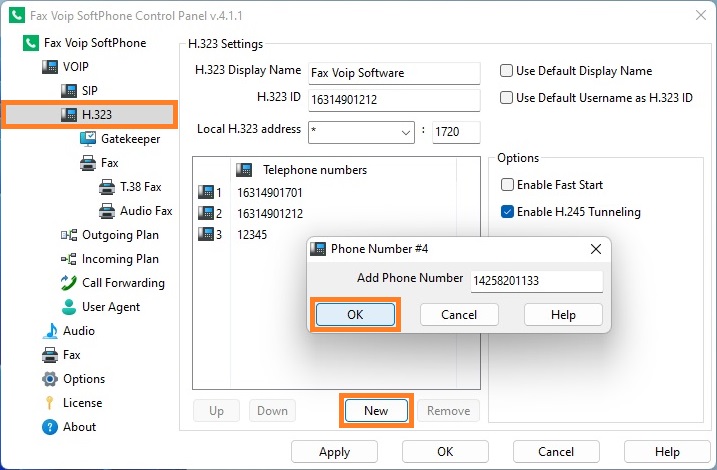Select telephone number 16314901701
Viewport: 717px width, 470px height.
[270, 192]
